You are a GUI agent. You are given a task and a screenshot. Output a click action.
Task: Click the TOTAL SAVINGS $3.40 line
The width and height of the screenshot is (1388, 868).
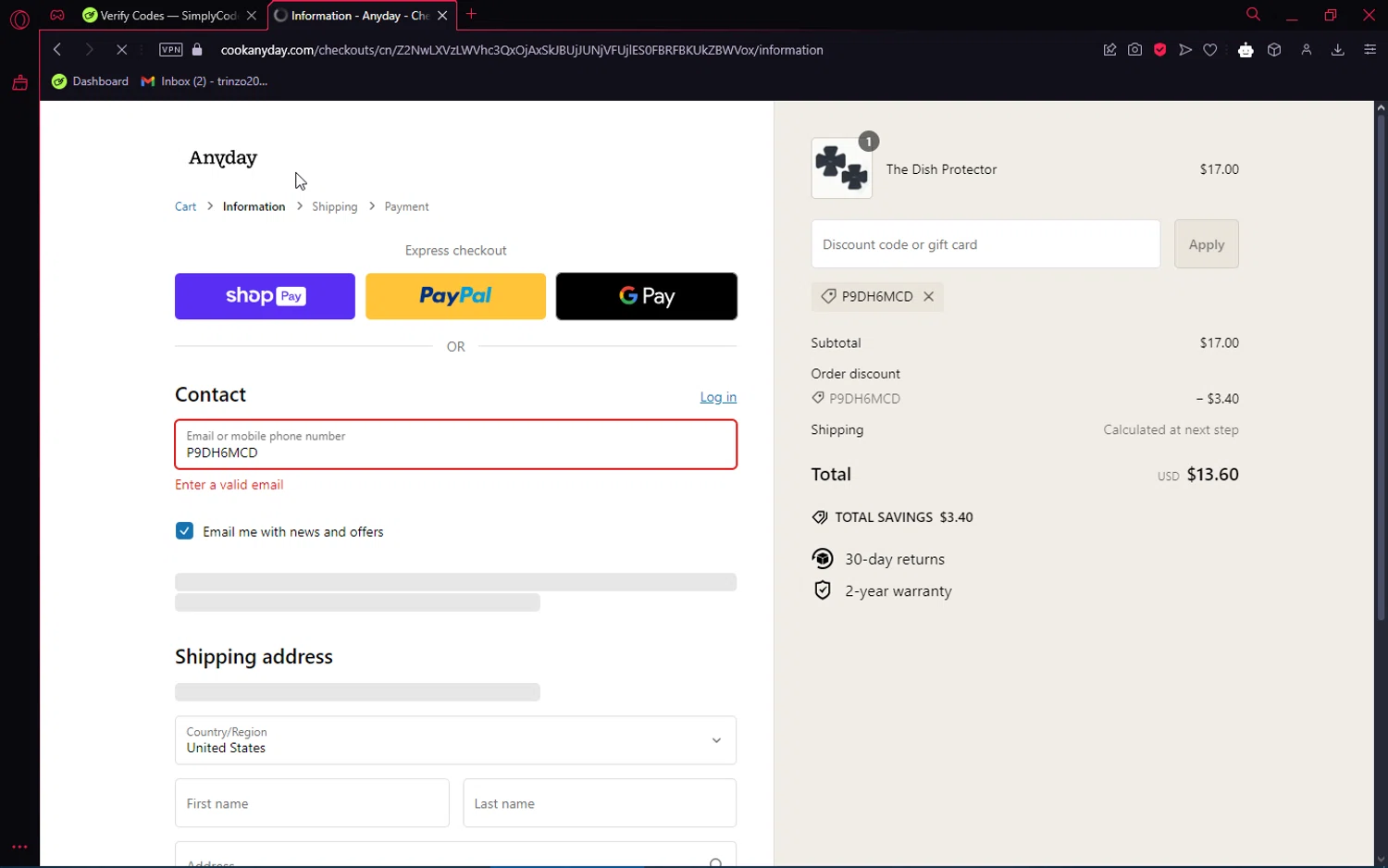click(892, 517)
